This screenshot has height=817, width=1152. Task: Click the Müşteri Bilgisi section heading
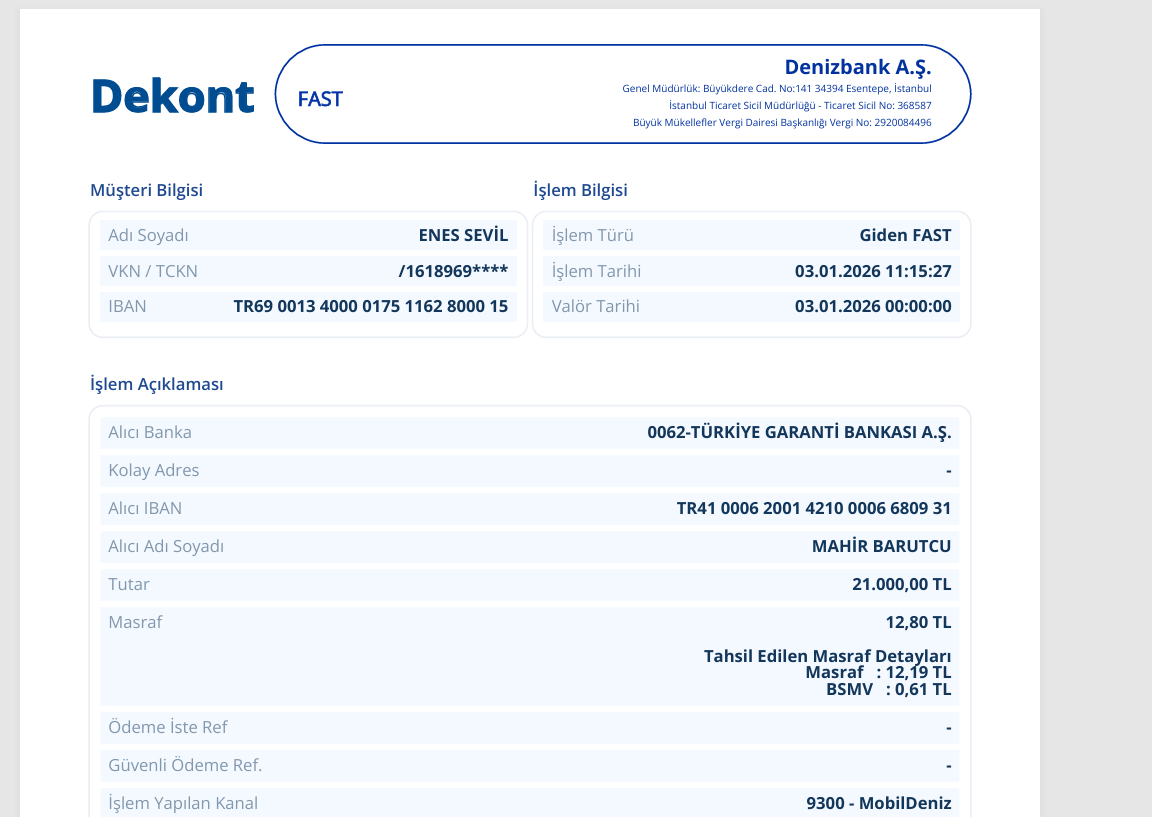tap(146, 190)
